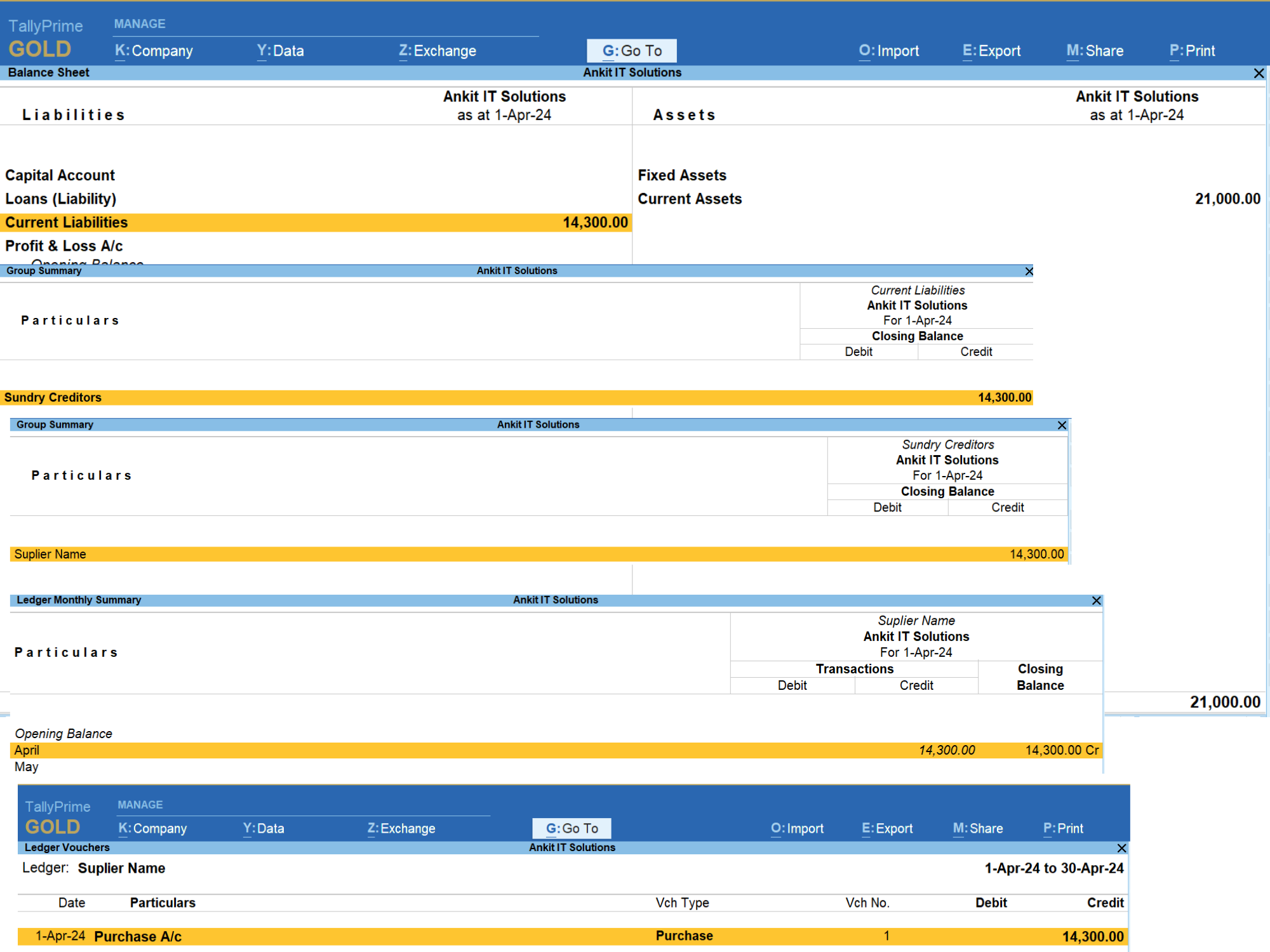Click Liabilities column heading
This screenshot has height=952, width=1270.
click(74, 115)
